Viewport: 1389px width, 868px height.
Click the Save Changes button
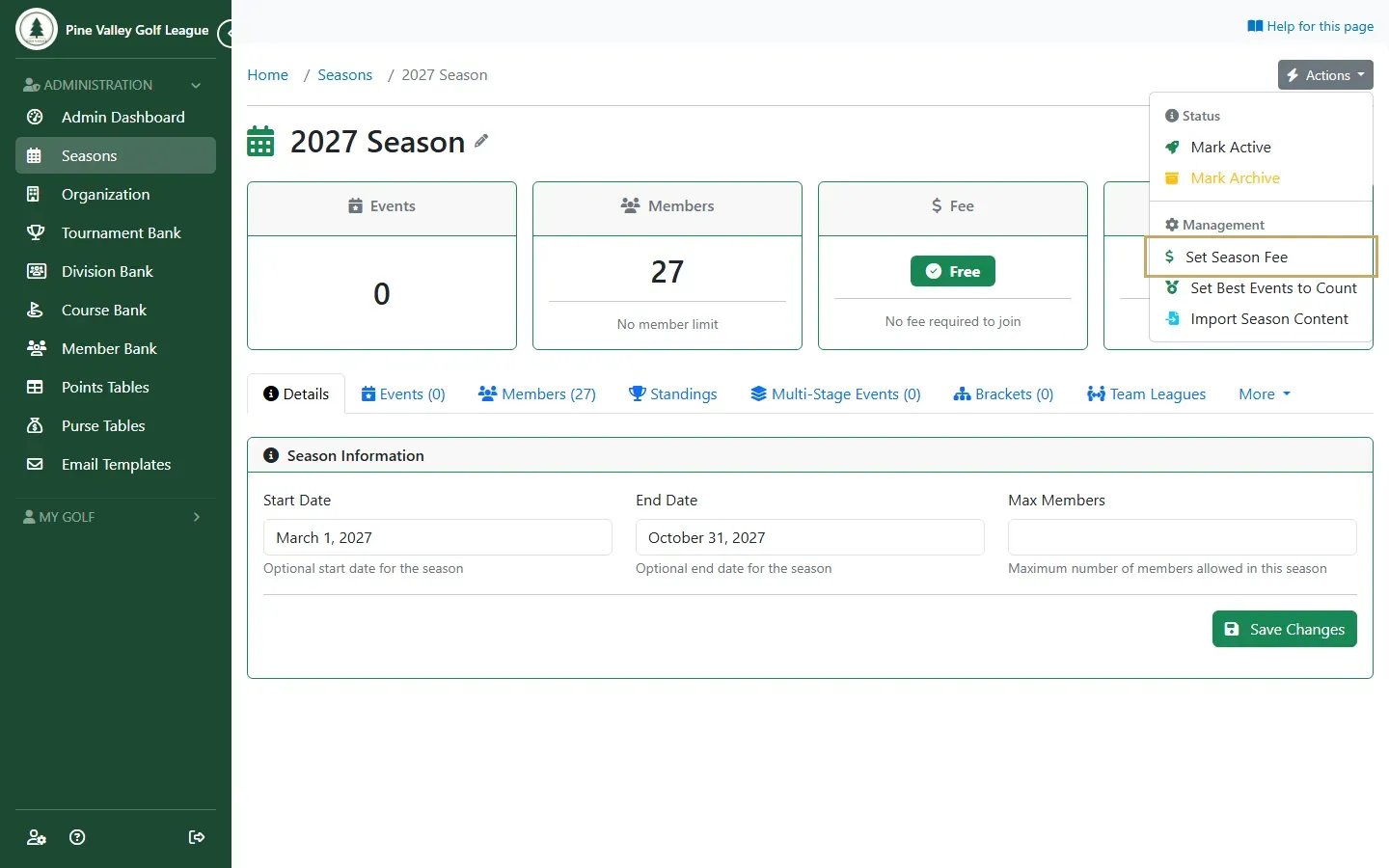point(1285,629)
